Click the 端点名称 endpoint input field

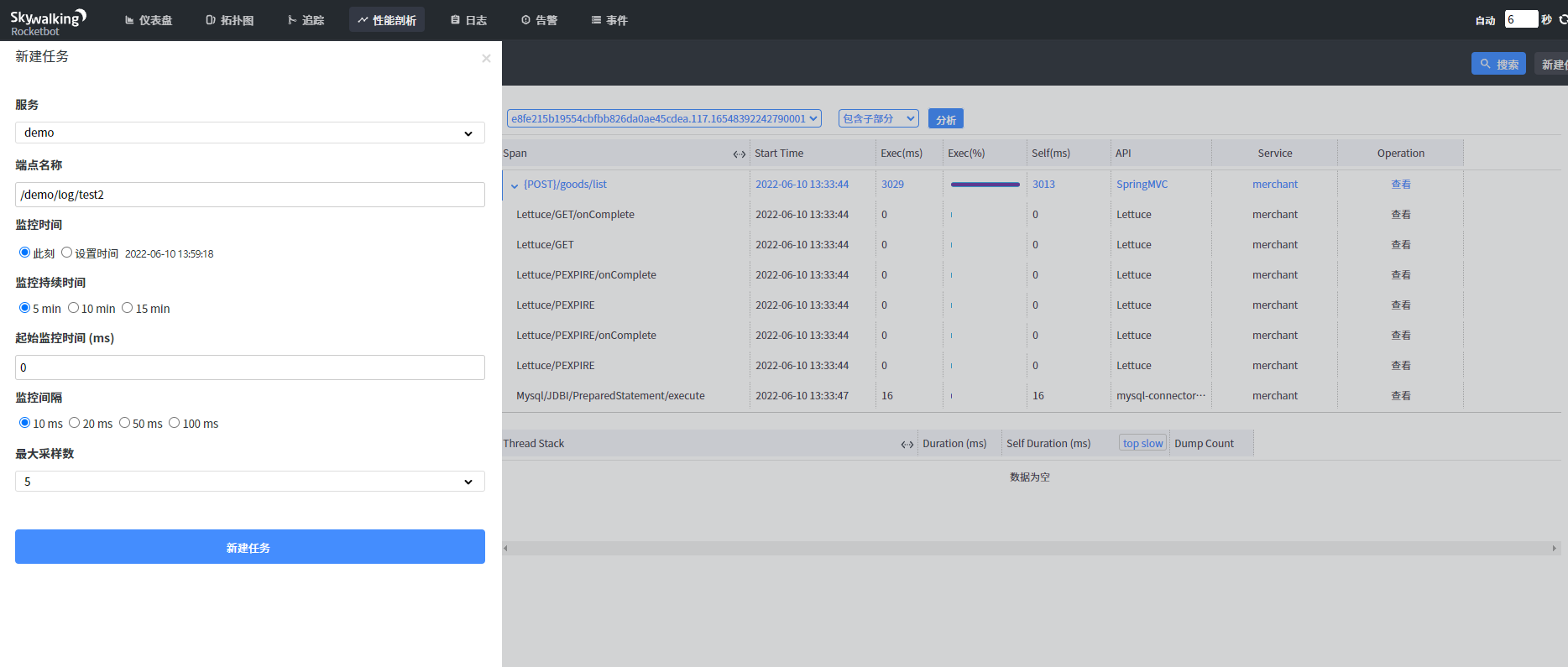(250, 195)
